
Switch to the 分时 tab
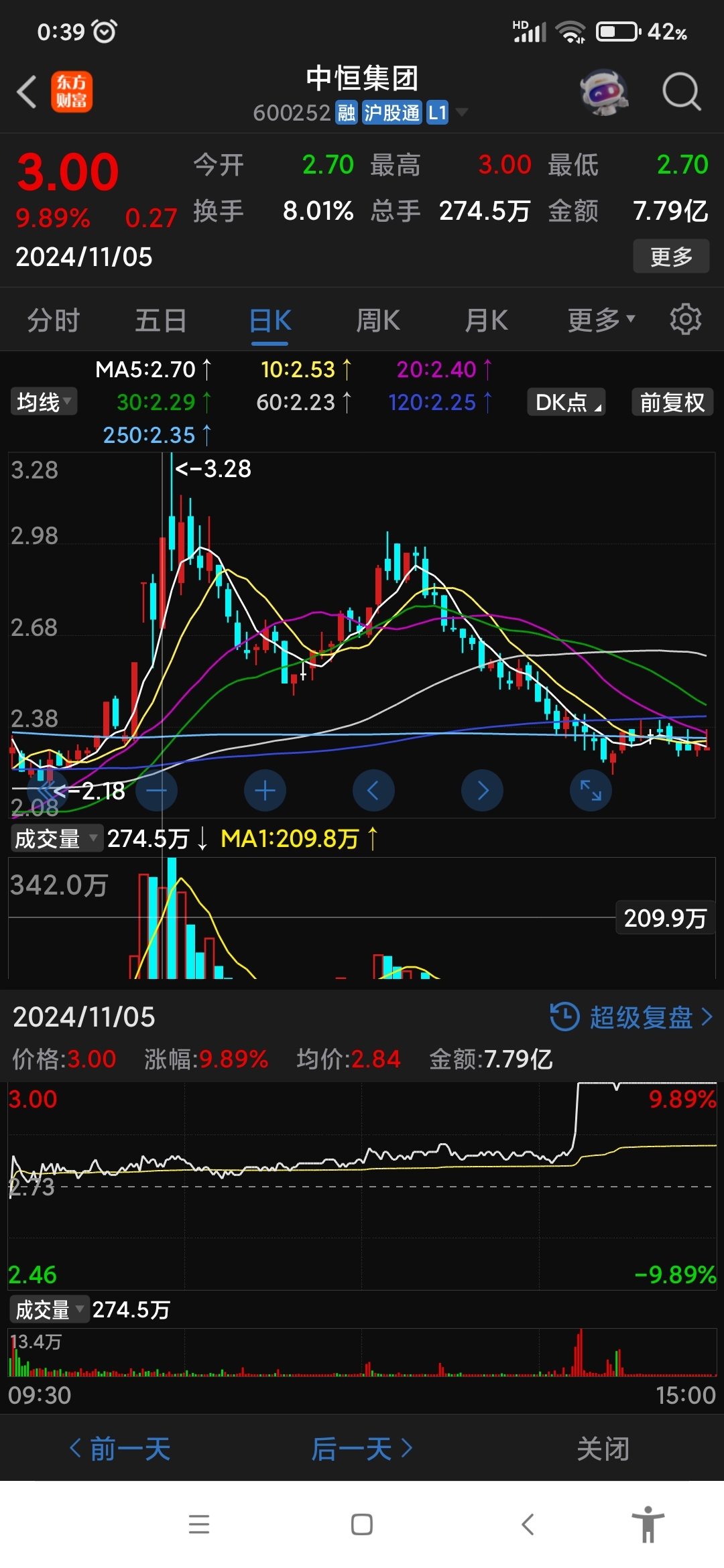pyautogui.click(x=54, y=320)
